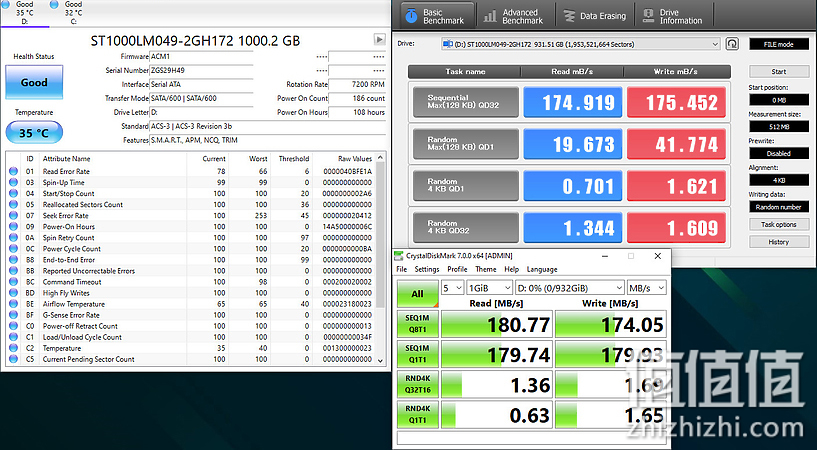Open the Help menu in CrystalDiskMark
This screenshot has height=450, width=817.
[x=512, y=269]
